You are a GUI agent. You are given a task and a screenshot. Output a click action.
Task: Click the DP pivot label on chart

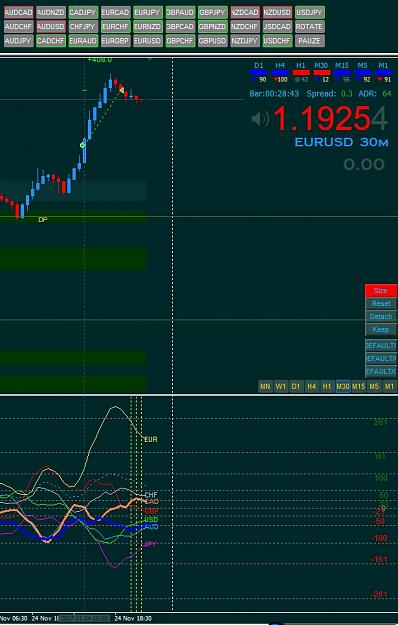(x=43, y=220)
